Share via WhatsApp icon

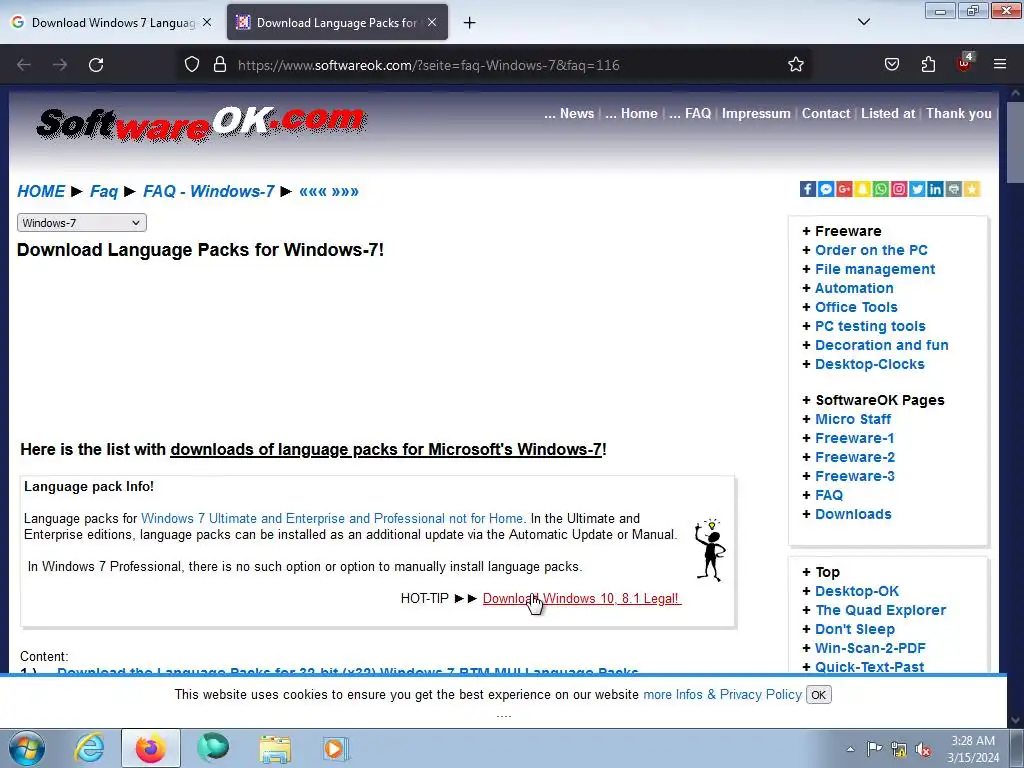881,189
